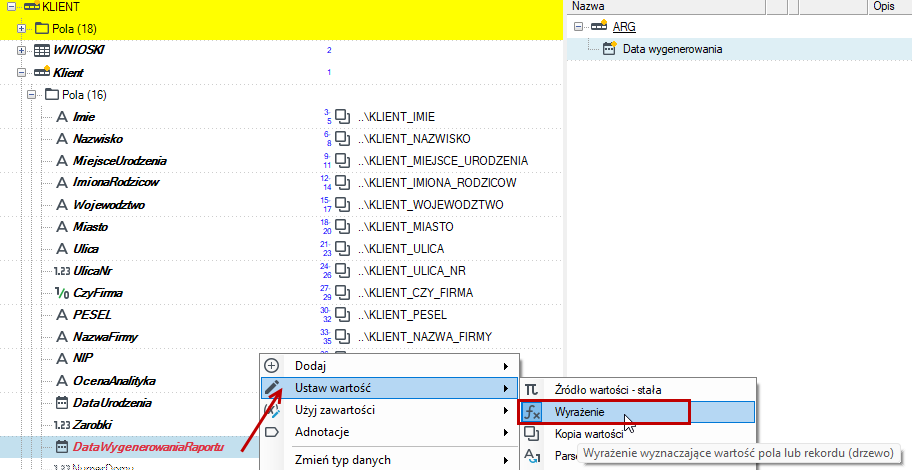Image resolution: width=912 pixels, height=470 pixels.
Task: Choose Wyrażenie from the submenu
Action: 637,412
